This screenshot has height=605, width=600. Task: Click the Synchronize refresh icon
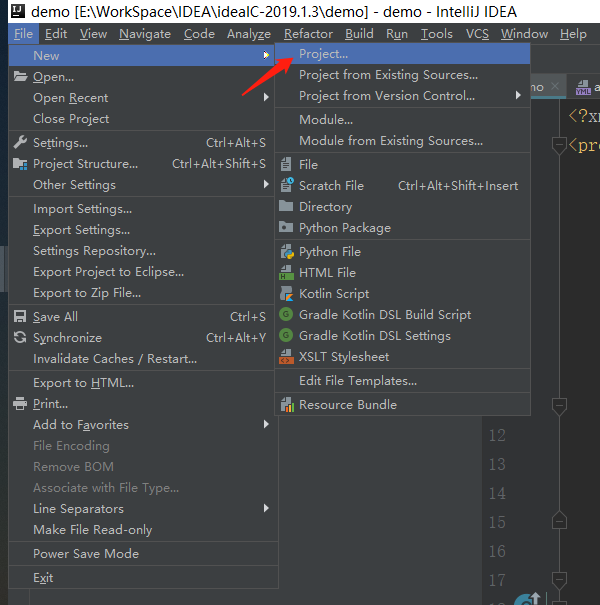pyautogui.click(x=20, y=338)
